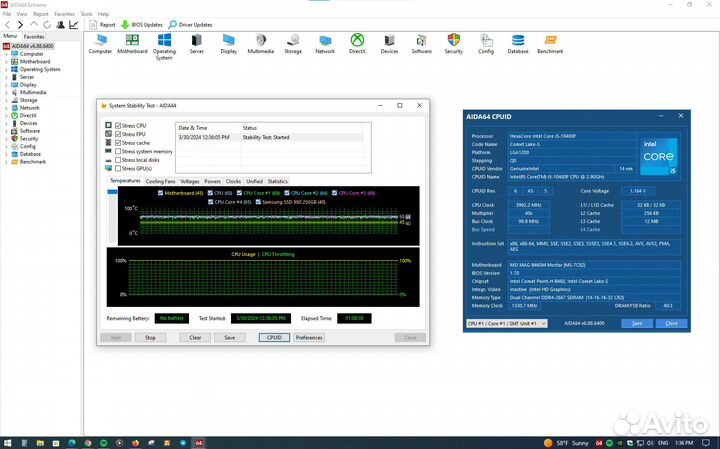Click the Preferences button
Viewport: 720px width, 449px height.
309,337
